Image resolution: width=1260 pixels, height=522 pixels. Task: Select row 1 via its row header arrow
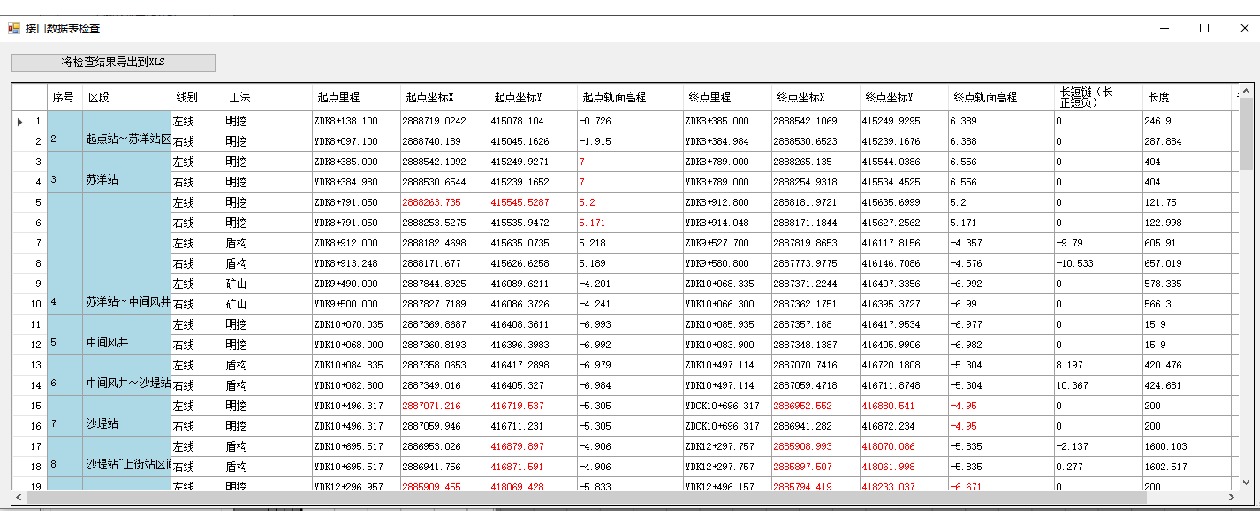[x=19, y=121]
